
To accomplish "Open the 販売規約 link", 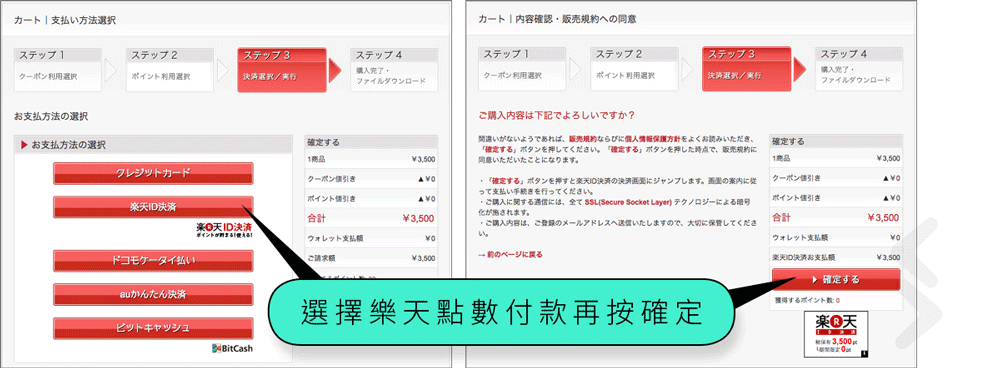I will [x=582, y=138].
